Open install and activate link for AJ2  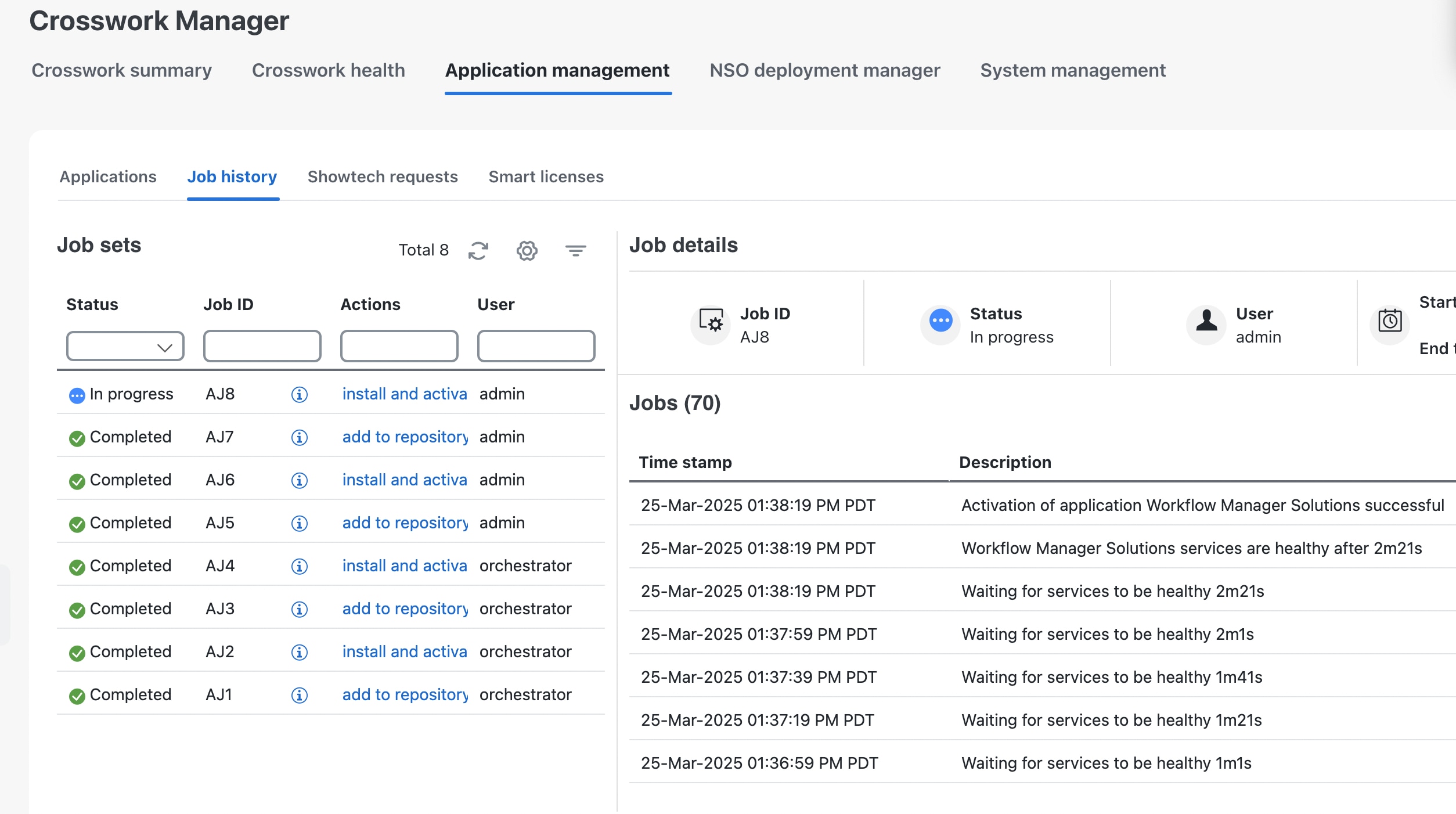(x=405, y=652)
